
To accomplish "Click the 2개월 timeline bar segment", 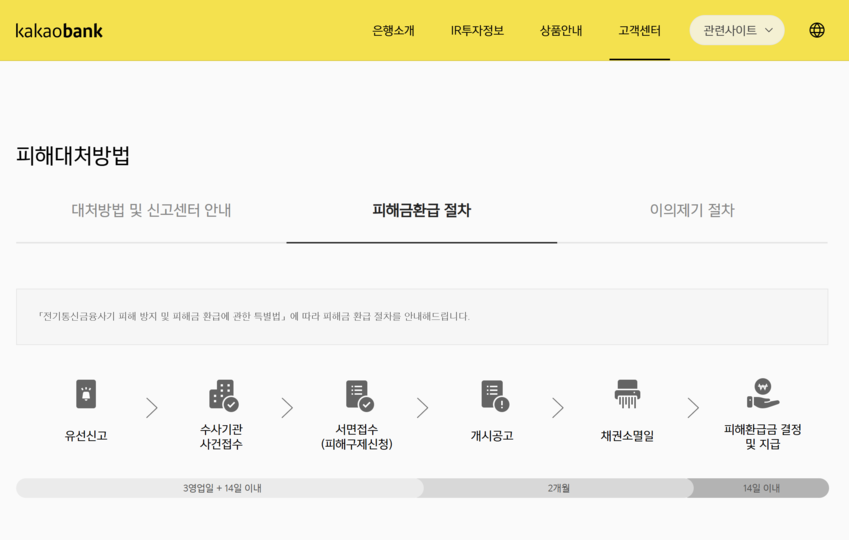I will [x=558, y=488].
